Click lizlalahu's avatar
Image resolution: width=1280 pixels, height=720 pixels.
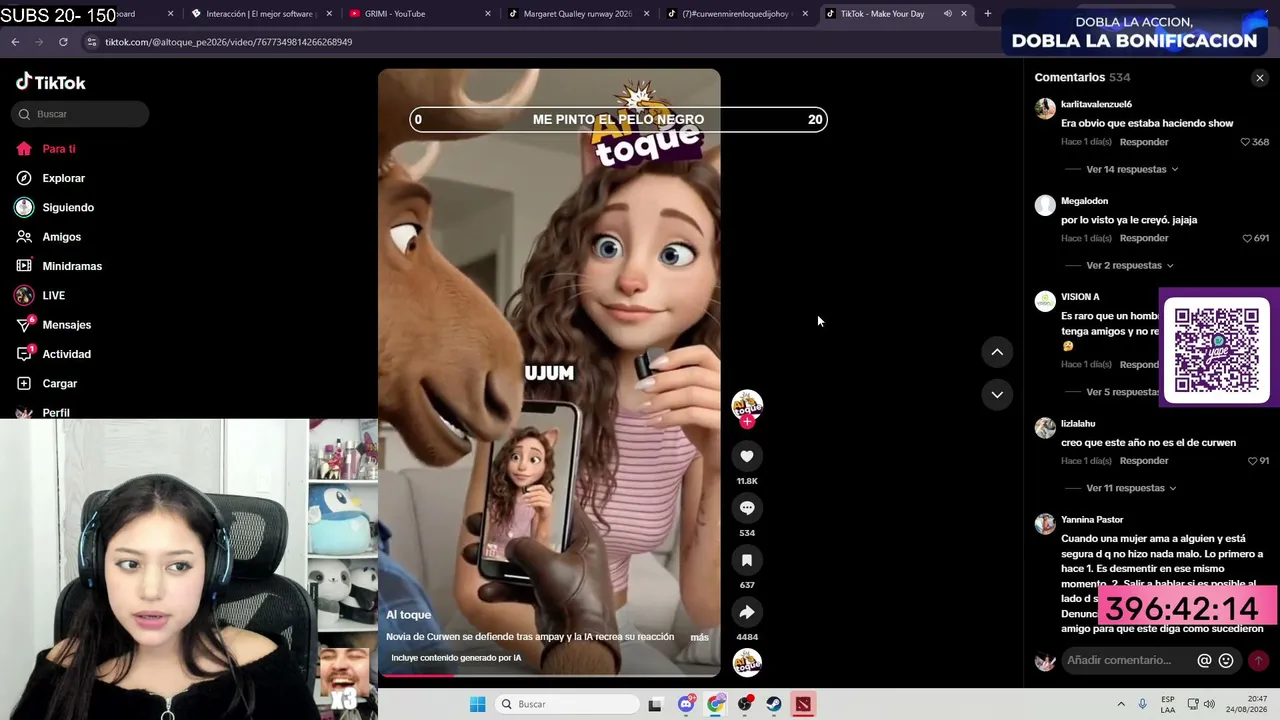[1045, 428]
